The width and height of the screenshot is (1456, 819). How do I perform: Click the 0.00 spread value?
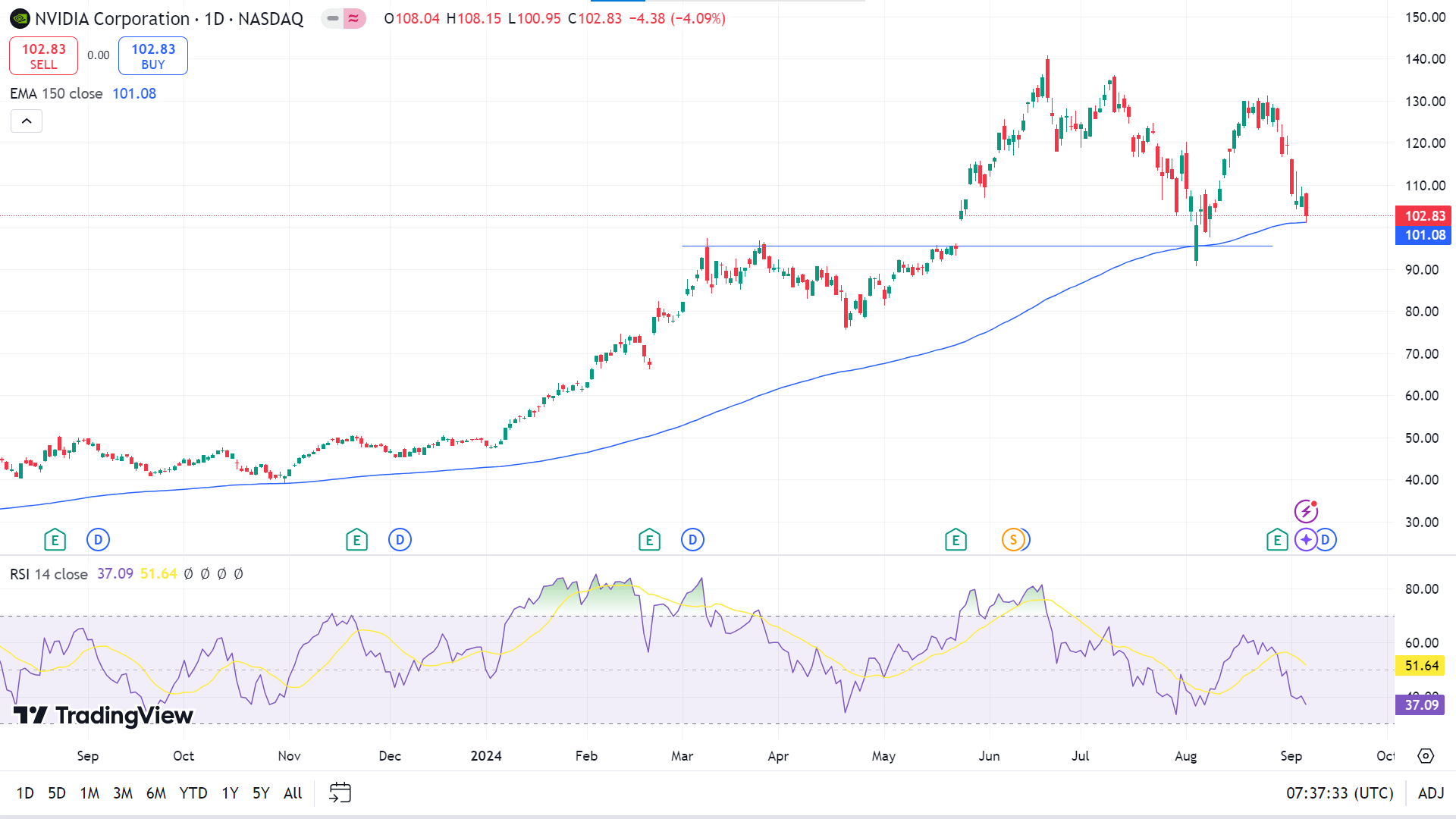point(98,55)
